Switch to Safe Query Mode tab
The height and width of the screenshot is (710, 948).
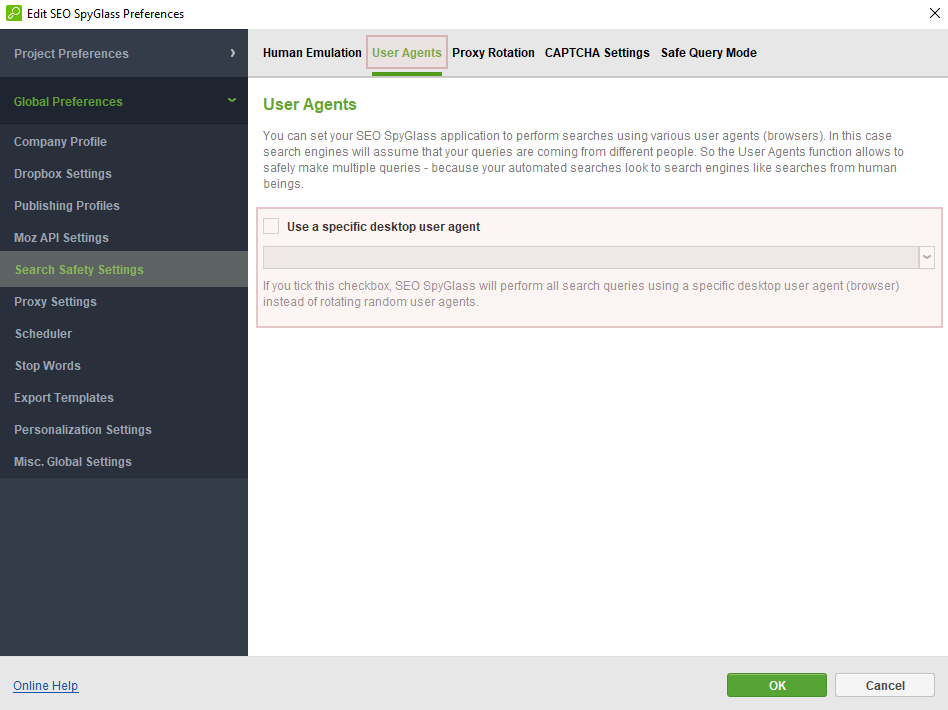point(709,53)
